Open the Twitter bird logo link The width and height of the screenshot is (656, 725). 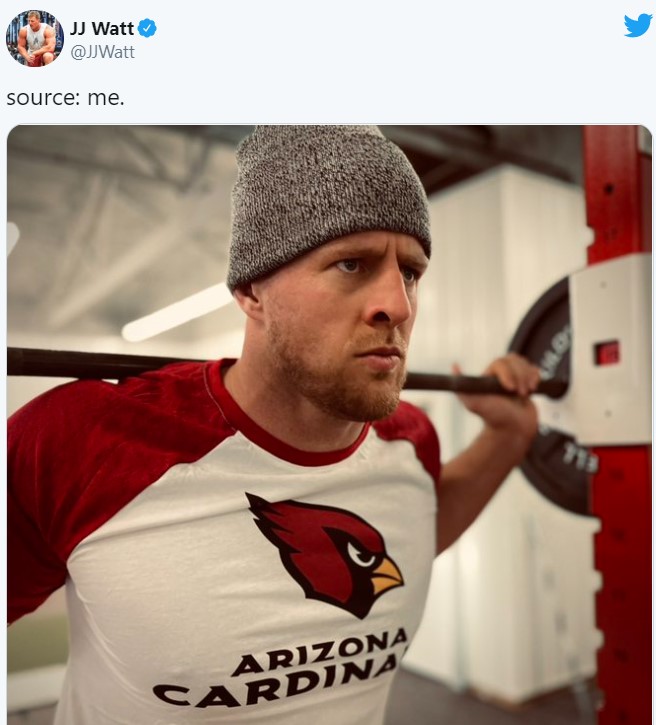638,25
